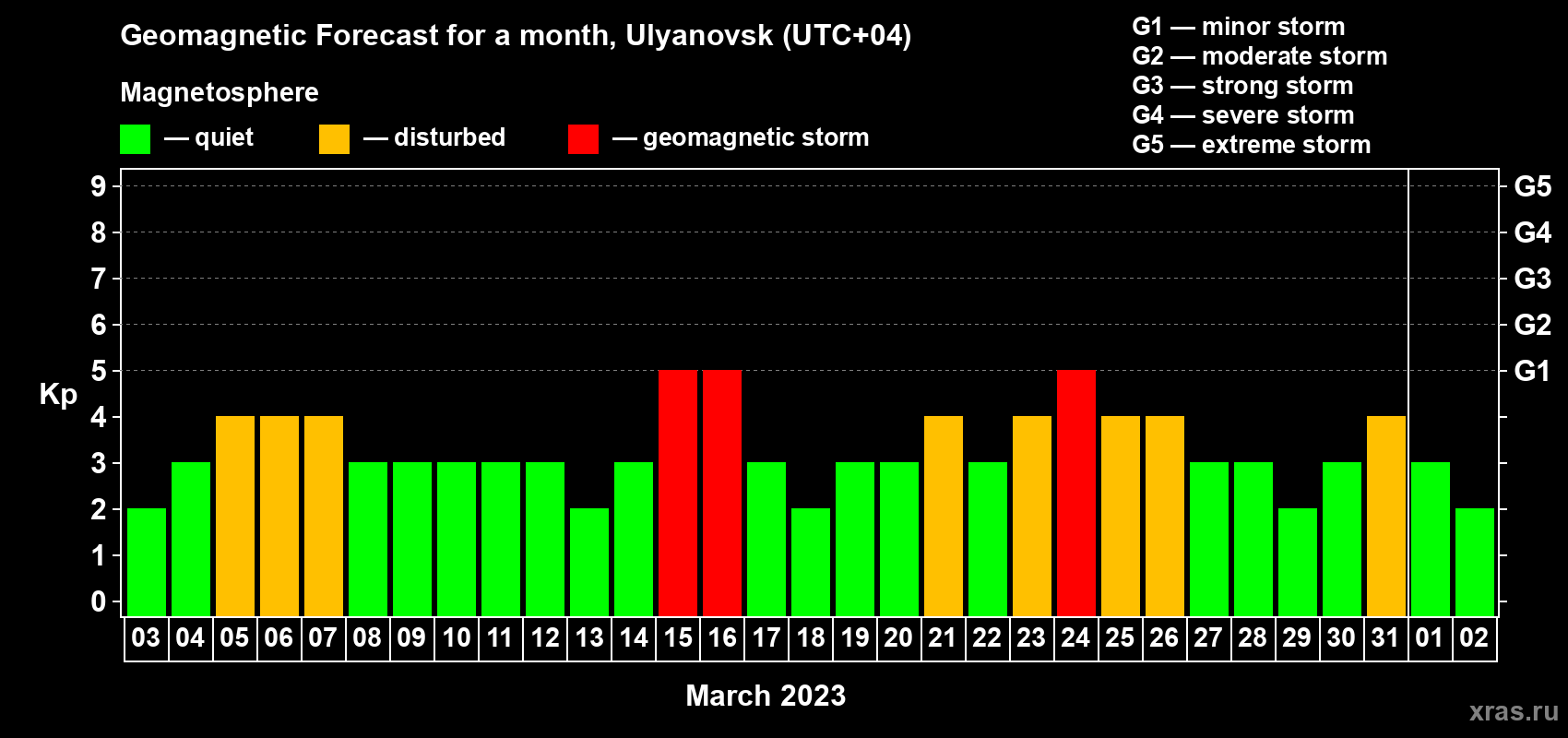Click the red bar for day 16

point(722,493)
